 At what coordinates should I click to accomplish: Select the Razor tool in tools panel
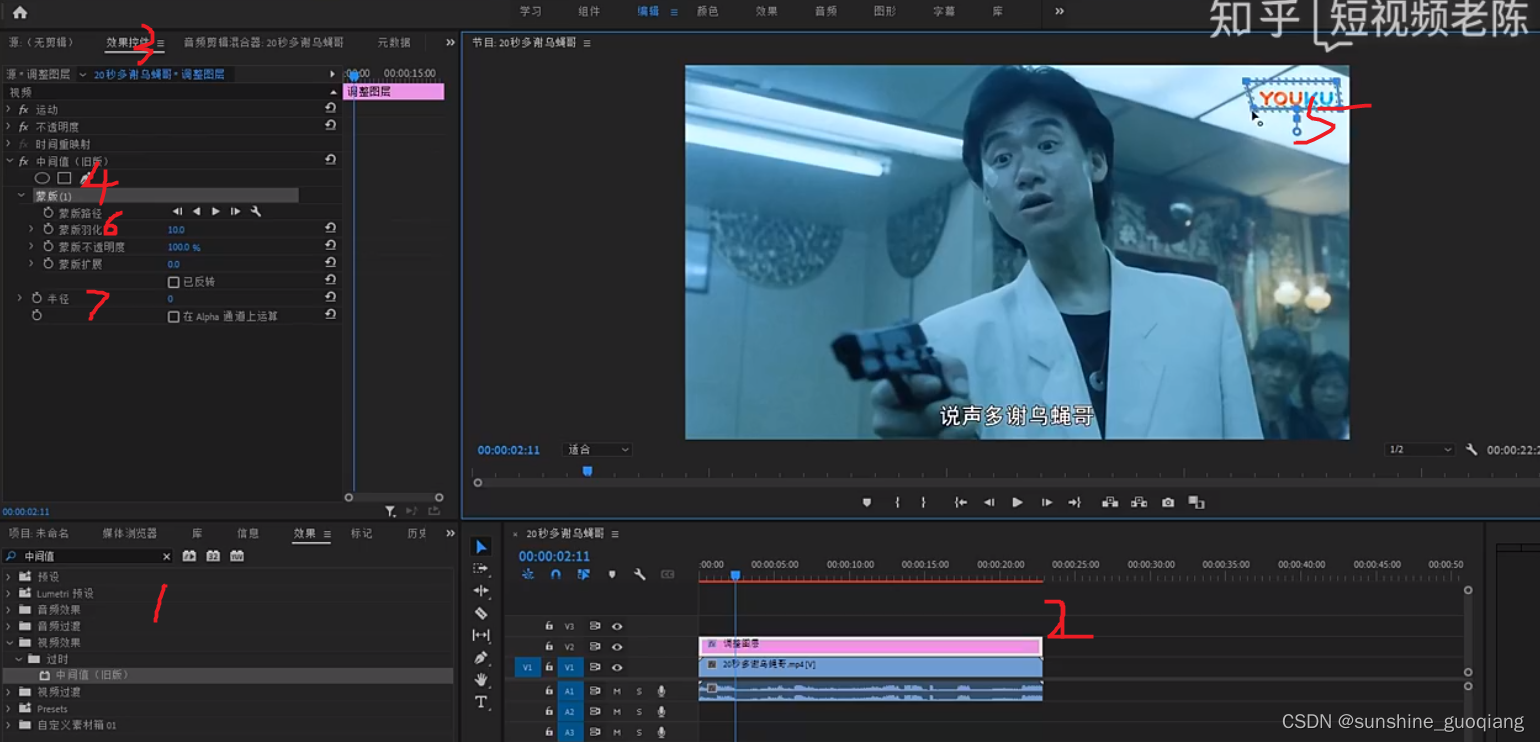coord(481,613)
